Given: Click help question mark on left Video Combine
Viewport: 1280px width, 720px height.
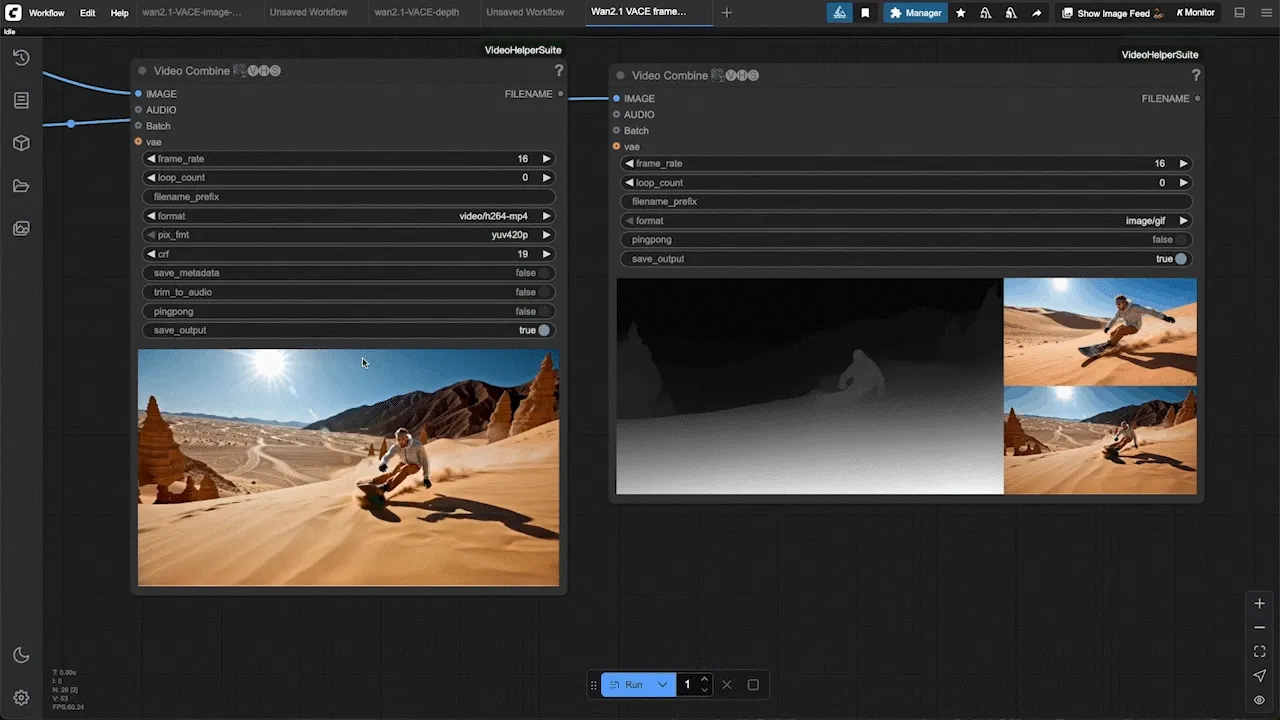Looking at the screenshot, I should click(x=558, y=70).
